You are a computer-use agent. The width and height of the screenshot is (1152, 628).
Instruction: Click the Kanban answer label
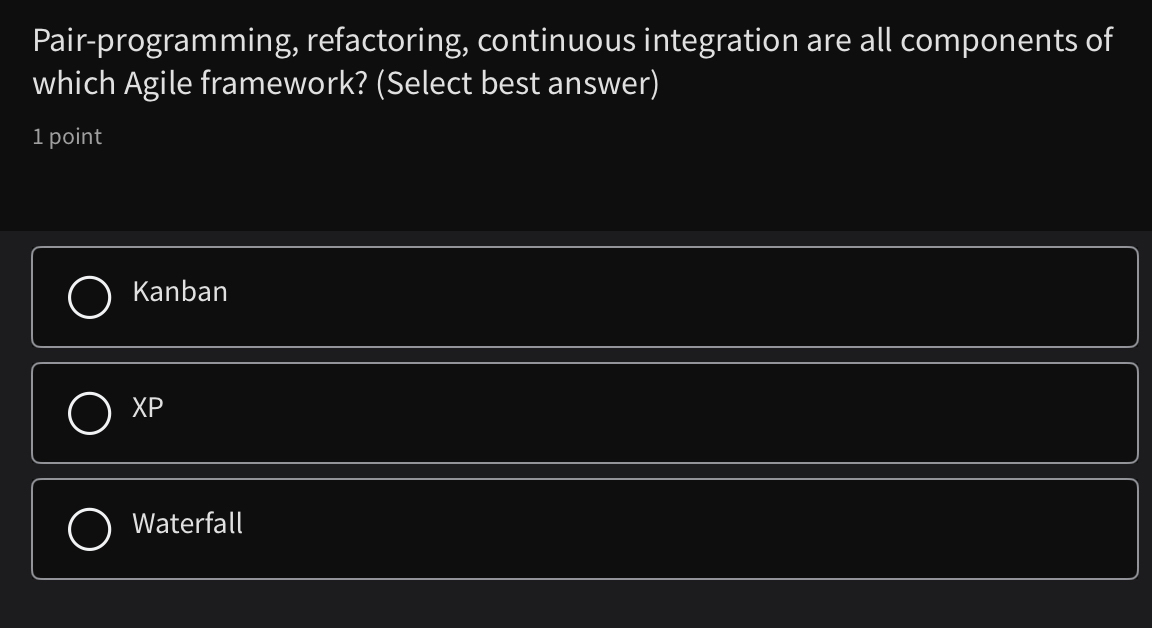(x=179, y=293)
